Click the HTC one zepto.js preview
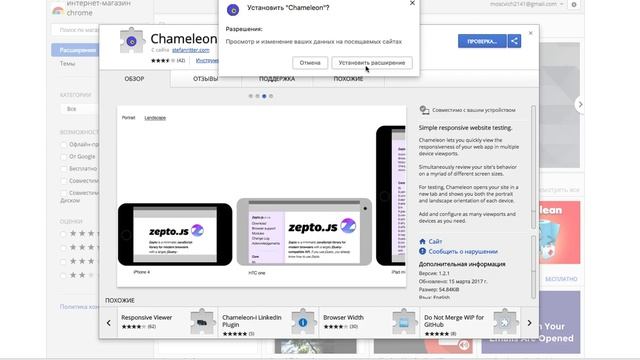Screen dimensions: 640x360 pyautogui.click(x=304, y=232)
